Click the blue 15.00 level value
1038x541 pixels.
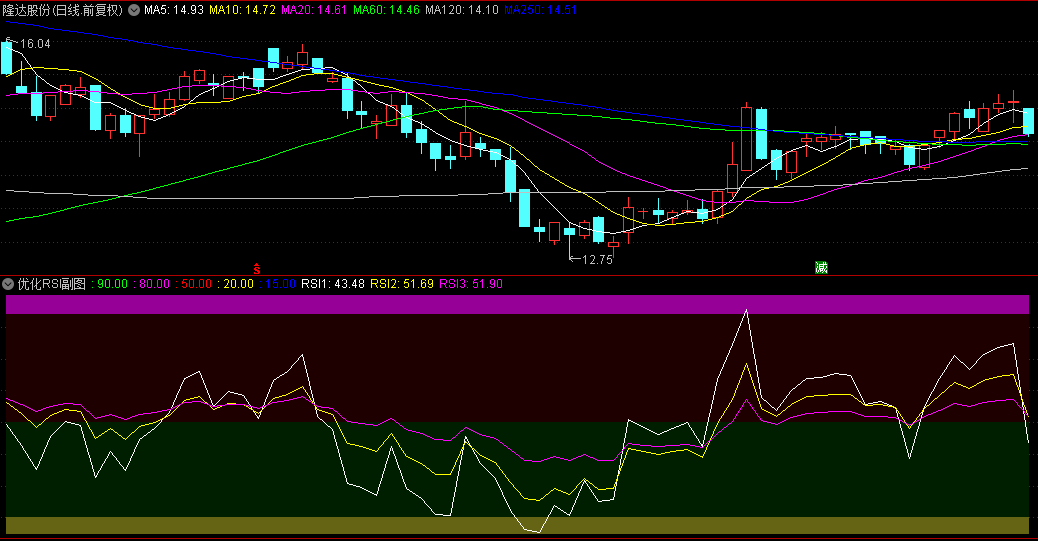coord(280,284)
